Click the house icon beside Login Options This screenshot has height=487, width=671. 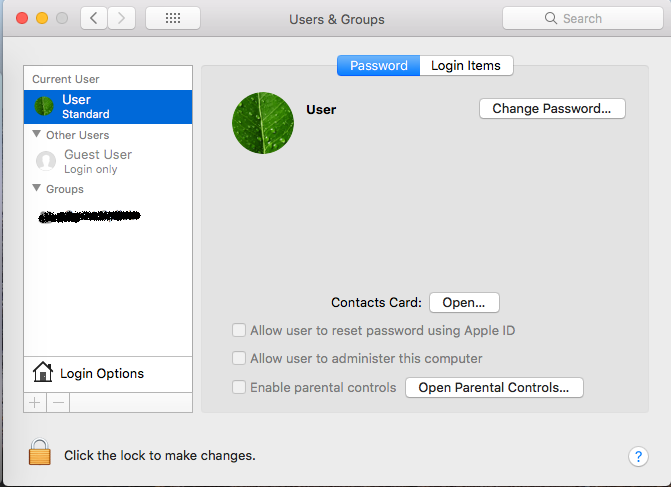[43, 371]
